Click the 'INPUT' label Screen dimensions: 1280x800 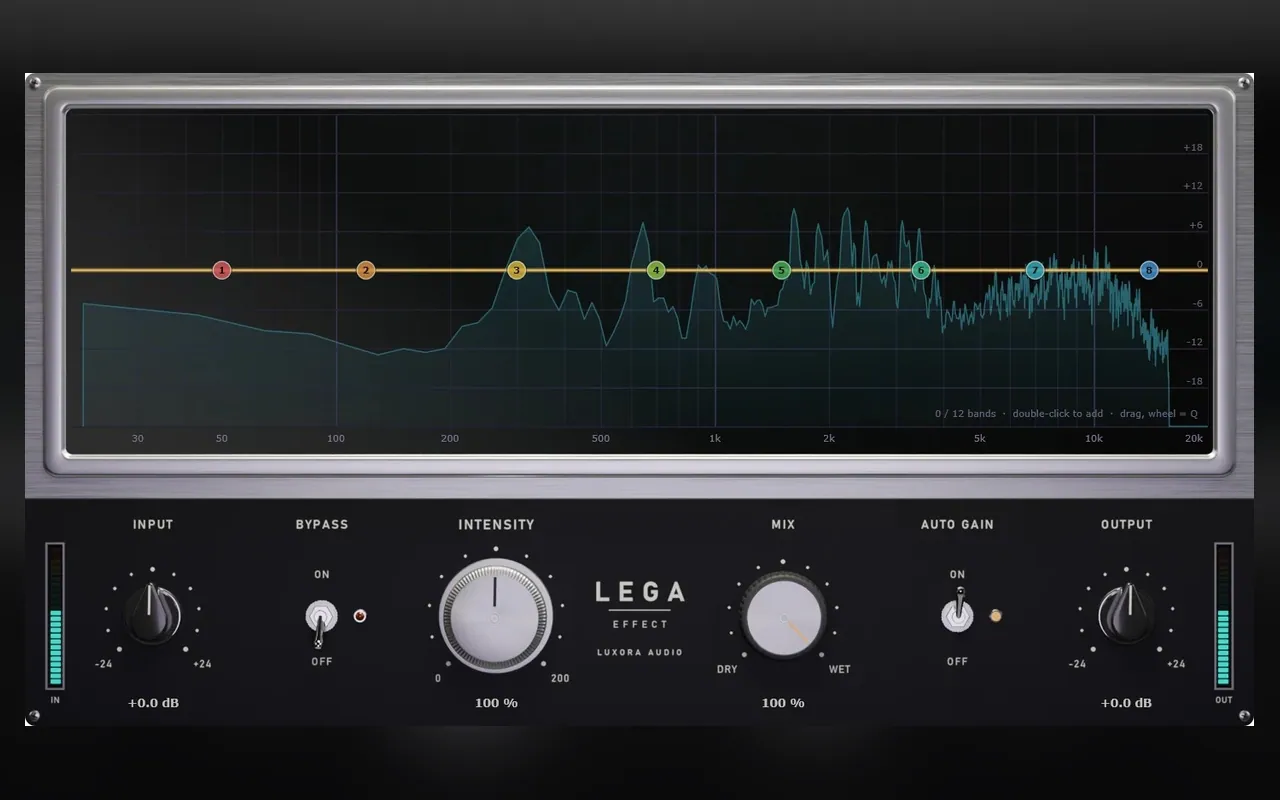coord(153,524)
